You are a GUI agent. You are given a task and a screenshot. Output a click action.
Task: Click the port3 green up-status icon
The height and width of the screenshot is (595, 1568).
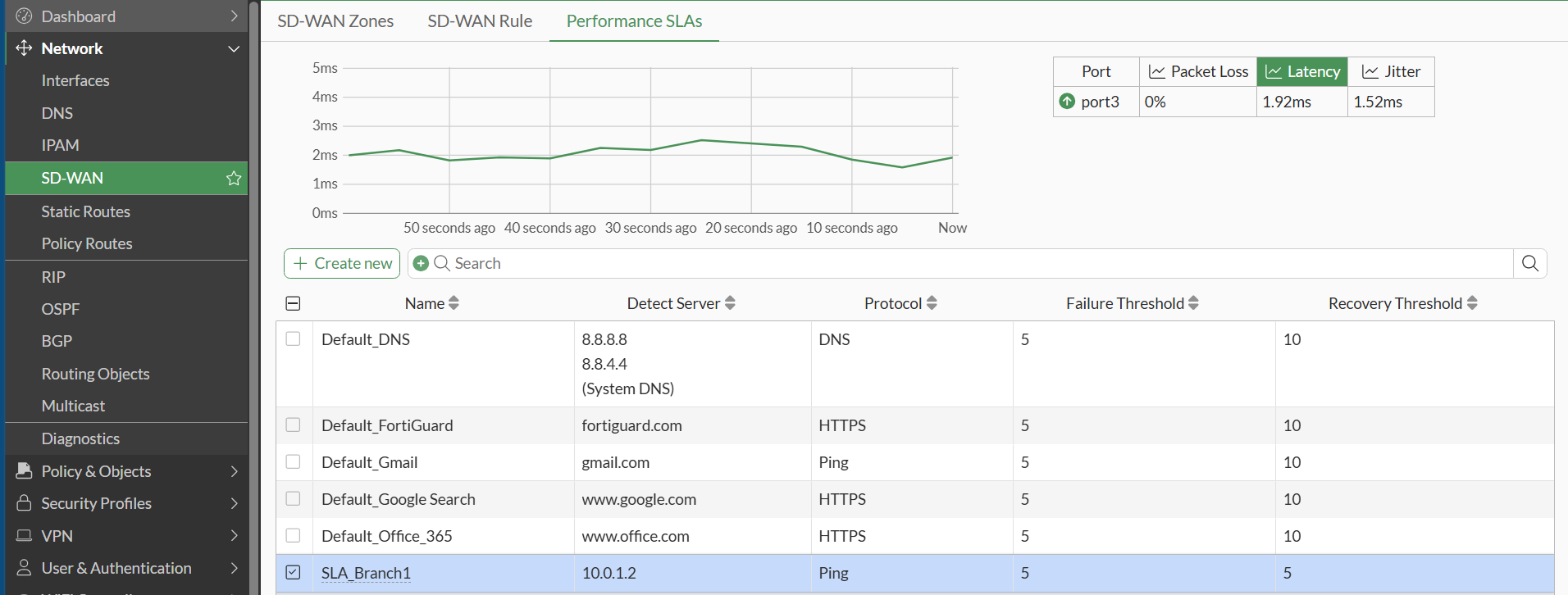click(x=1067, y=101)
